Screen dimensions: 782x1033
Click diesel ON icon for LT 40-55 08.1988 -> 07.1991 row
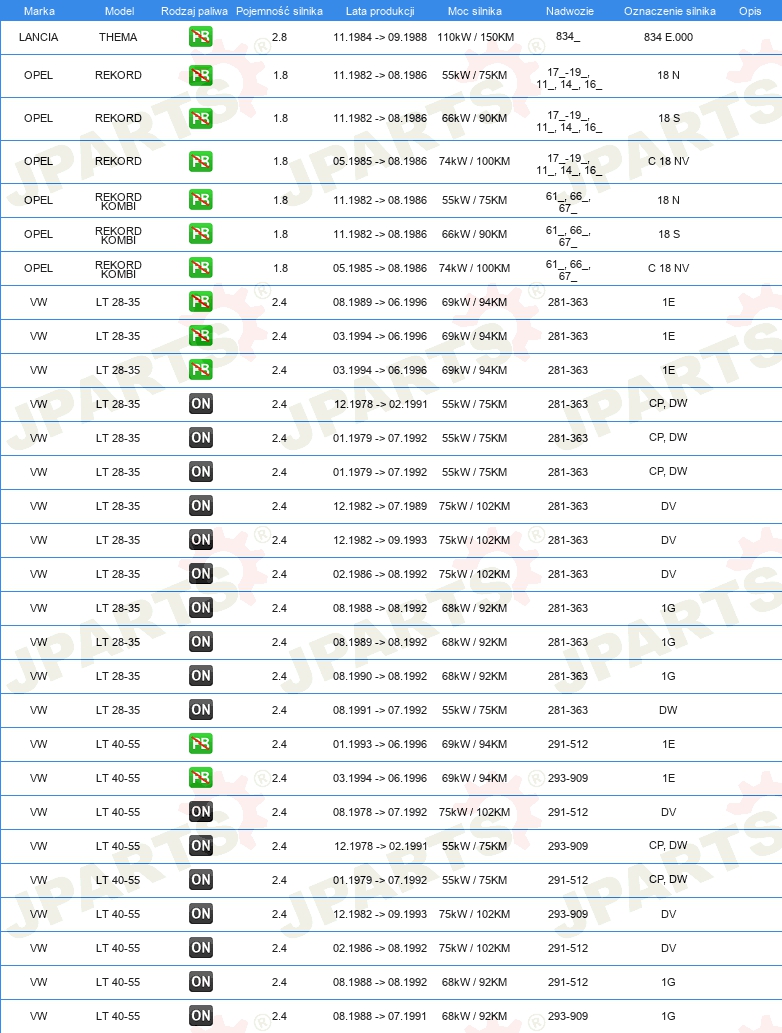click(x=201, y=1016)
